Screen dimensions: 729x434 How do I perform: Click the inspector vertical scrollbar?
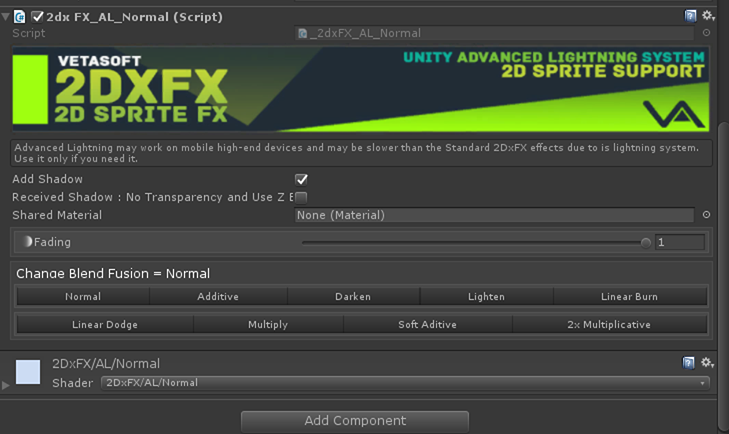point(723,277)
